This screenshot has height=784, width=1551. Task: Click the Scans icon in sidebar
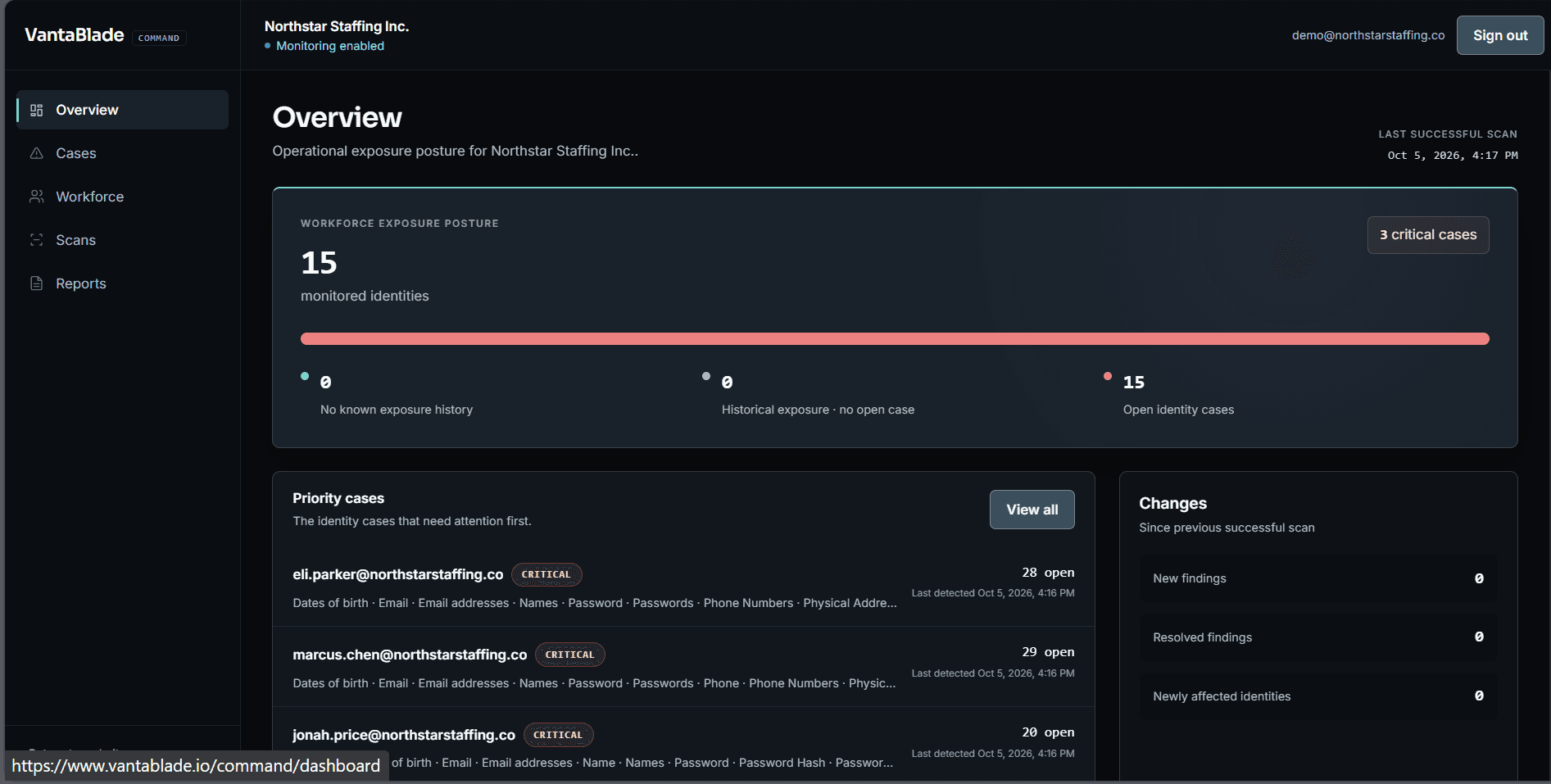pyautogui.click(x=36, y=240)
